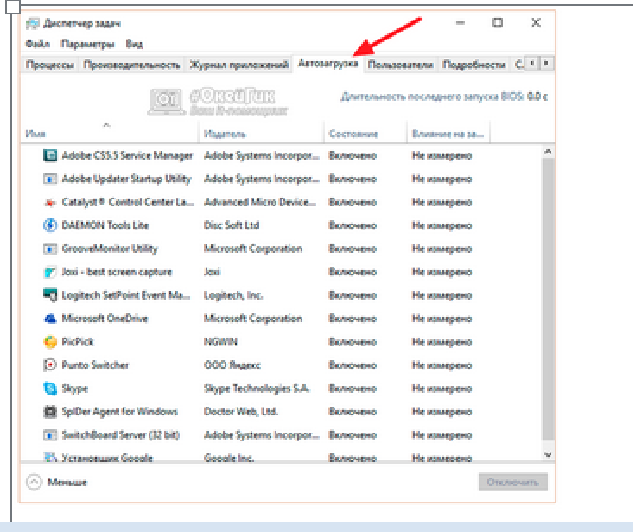Click the SwitchBoard Server (32 bit) icon

pos(50,435)
